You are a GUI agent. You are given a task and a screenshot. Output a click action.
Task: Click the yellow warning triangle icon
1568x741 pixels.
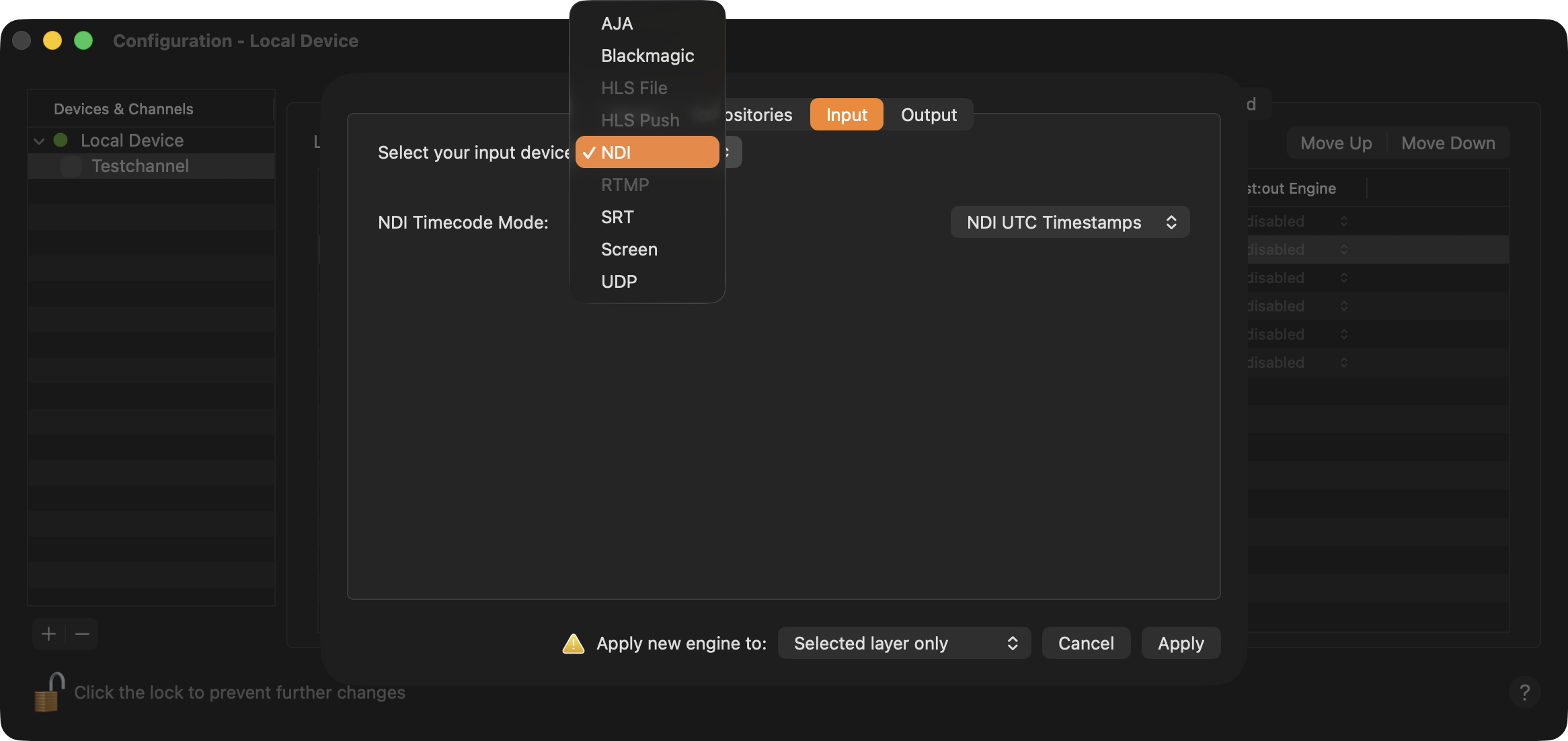pos(573,643)
